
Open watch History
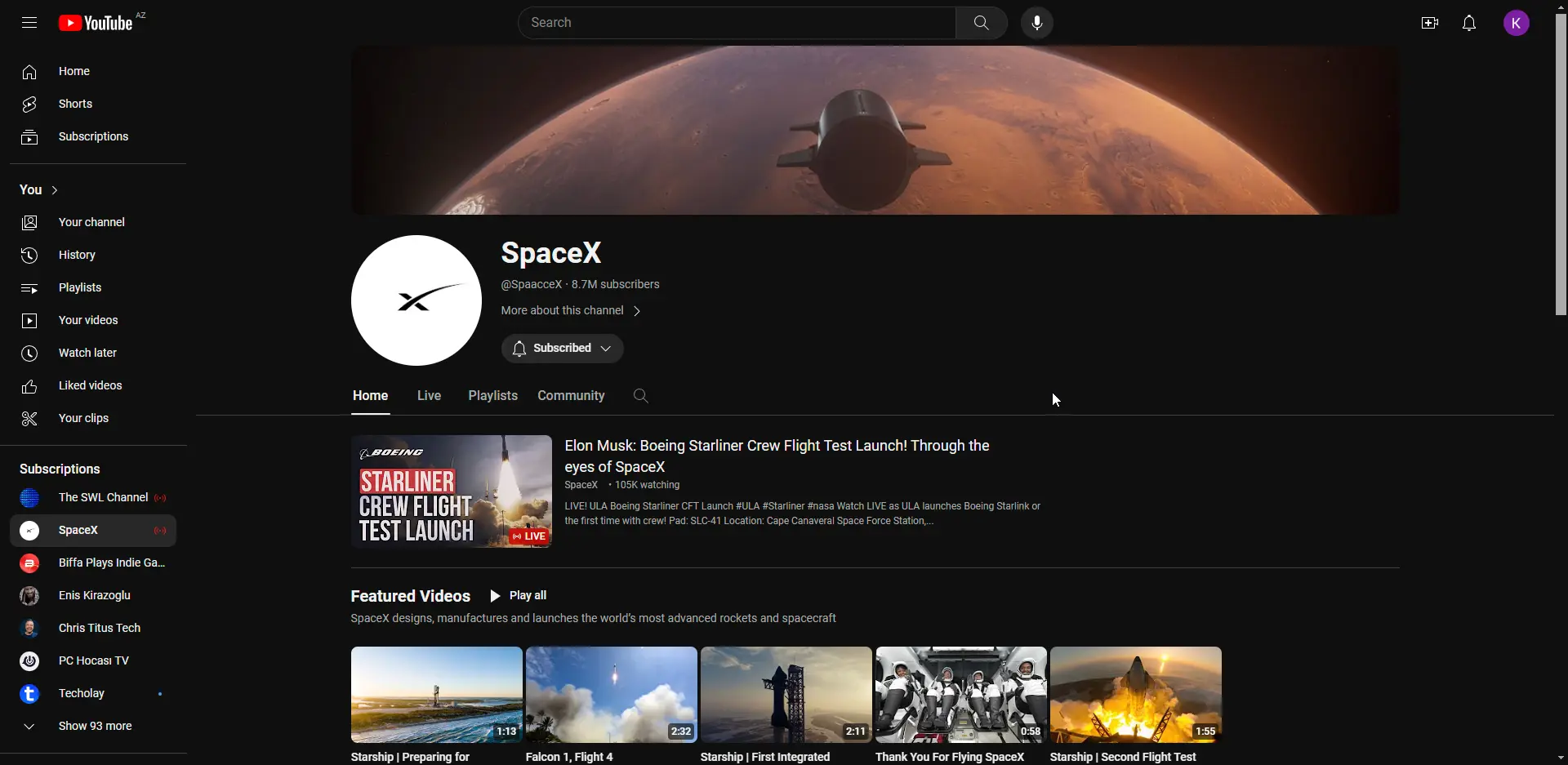93,256
